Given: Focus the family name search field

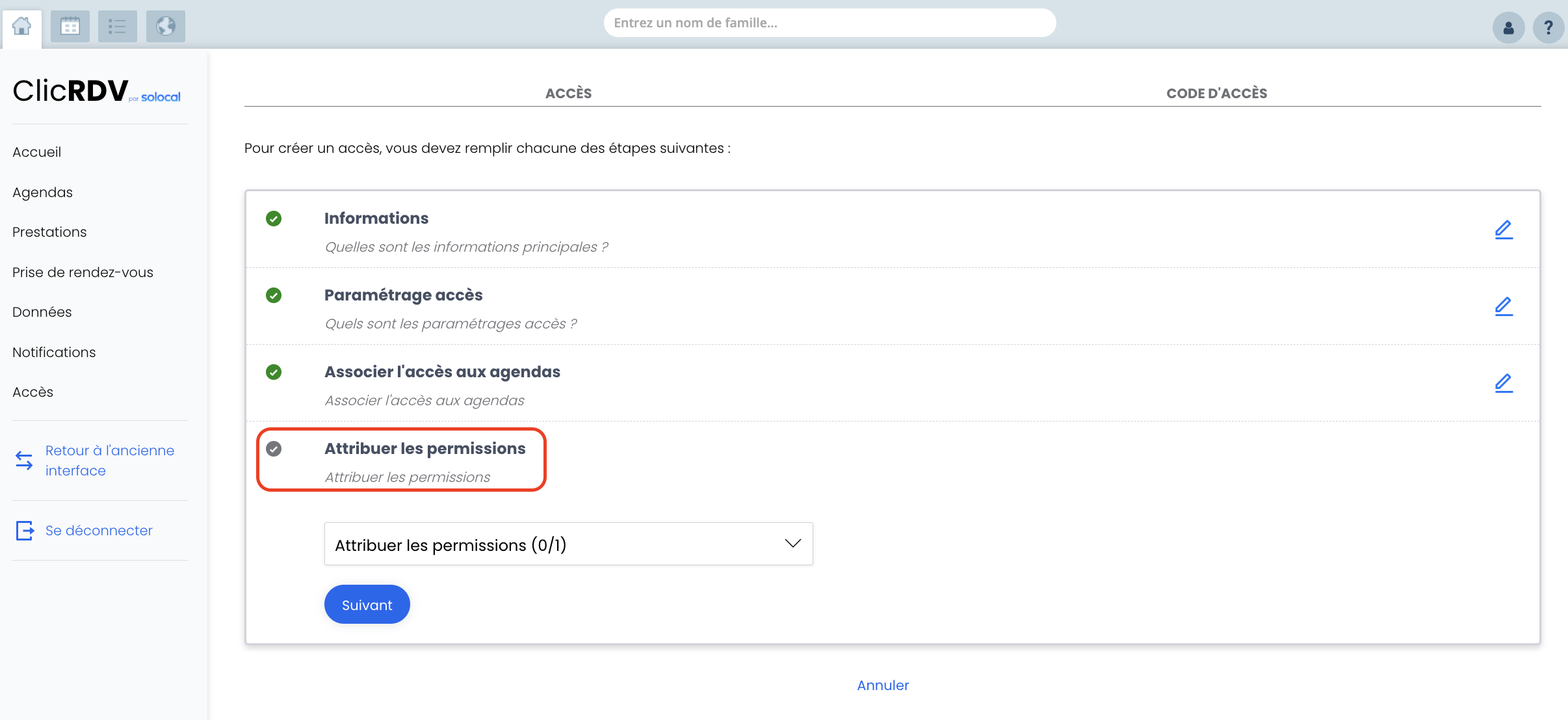Looking at the screenshot, I should click(830, 23).
